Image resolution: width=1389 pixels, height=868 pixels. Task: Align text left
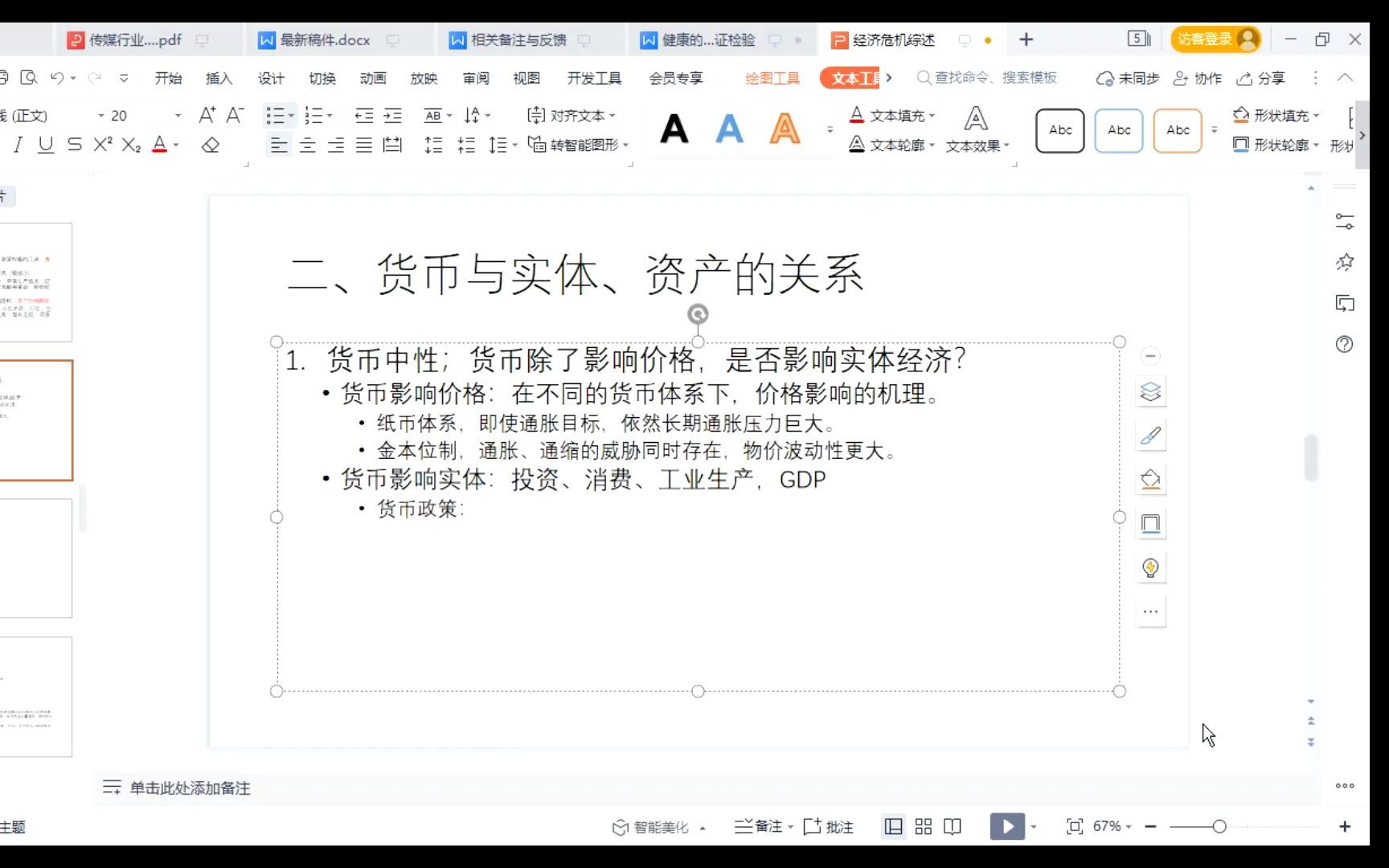[x=279, y=145]
